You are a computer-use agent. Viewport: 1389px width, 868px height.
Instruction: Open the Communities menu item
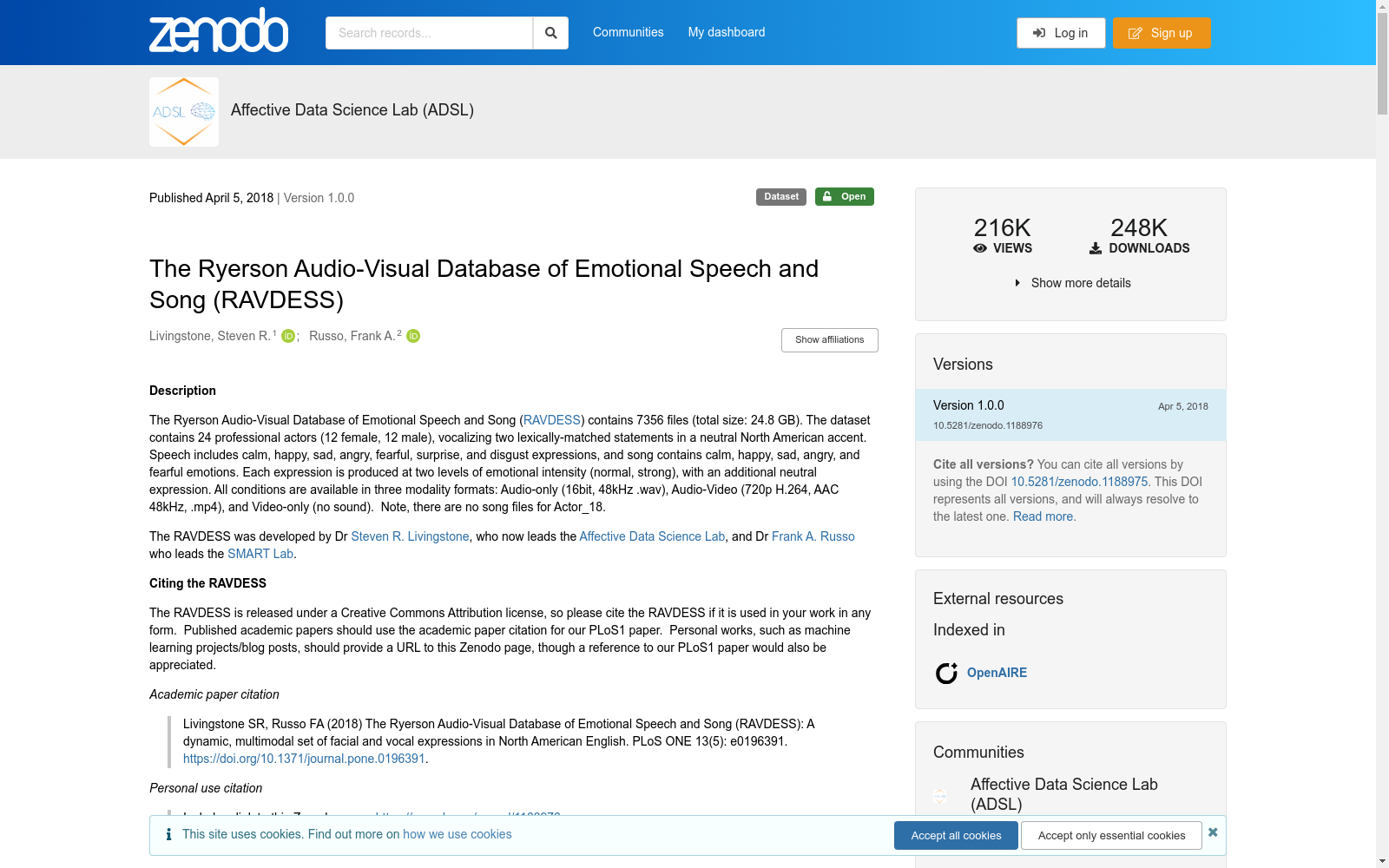point(628,32)
